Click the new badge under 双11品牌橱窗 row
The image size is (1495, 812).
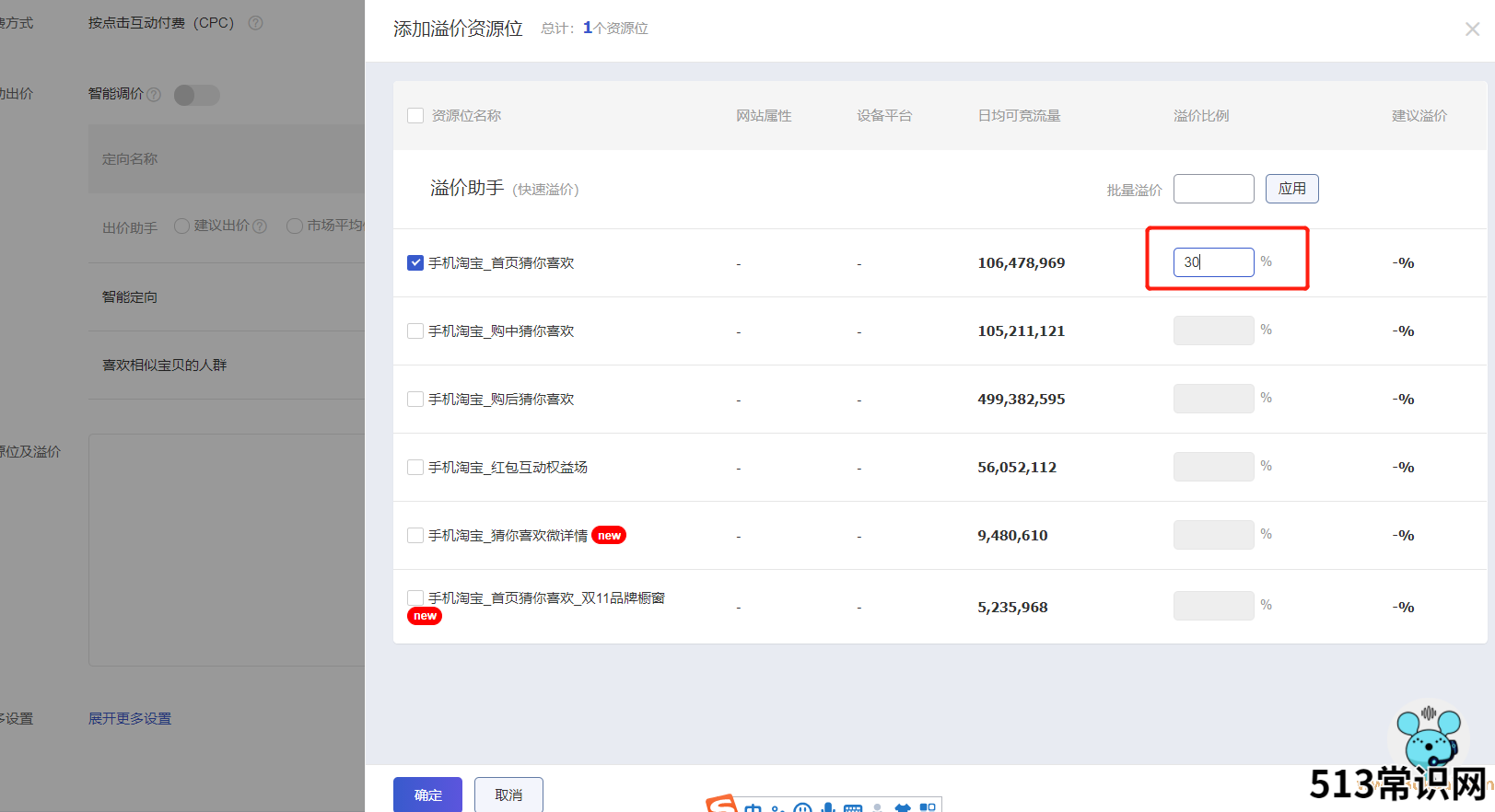[425, 616]
